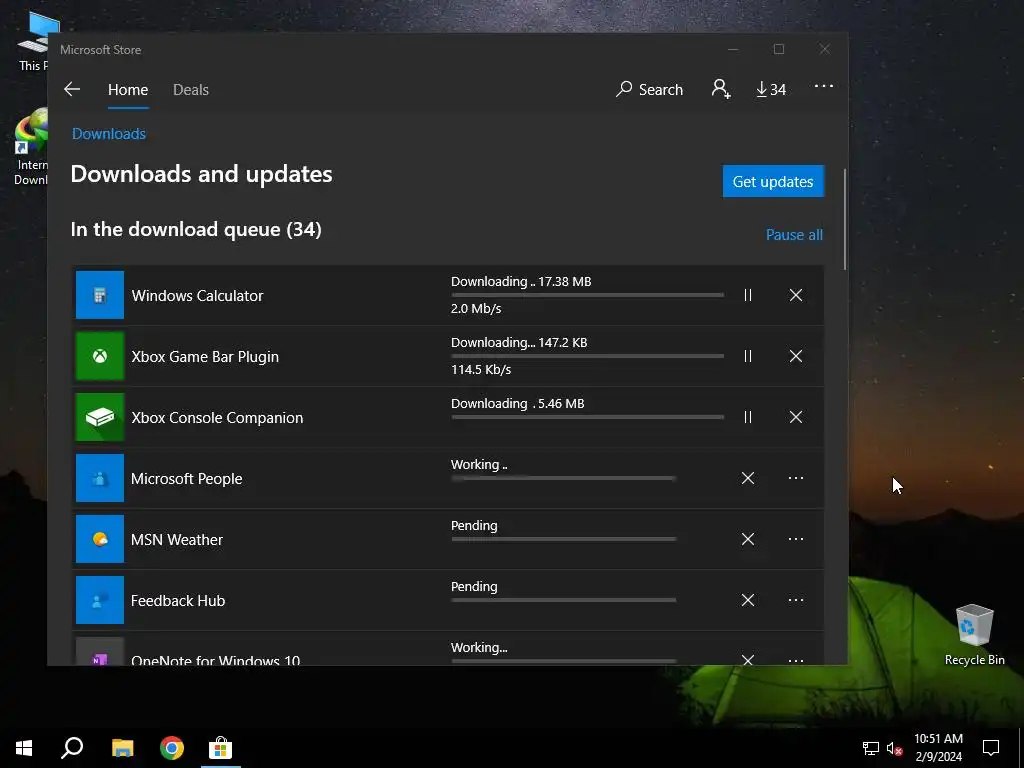
Task: Click the muted volume tray icon
Action: [895, 748]
